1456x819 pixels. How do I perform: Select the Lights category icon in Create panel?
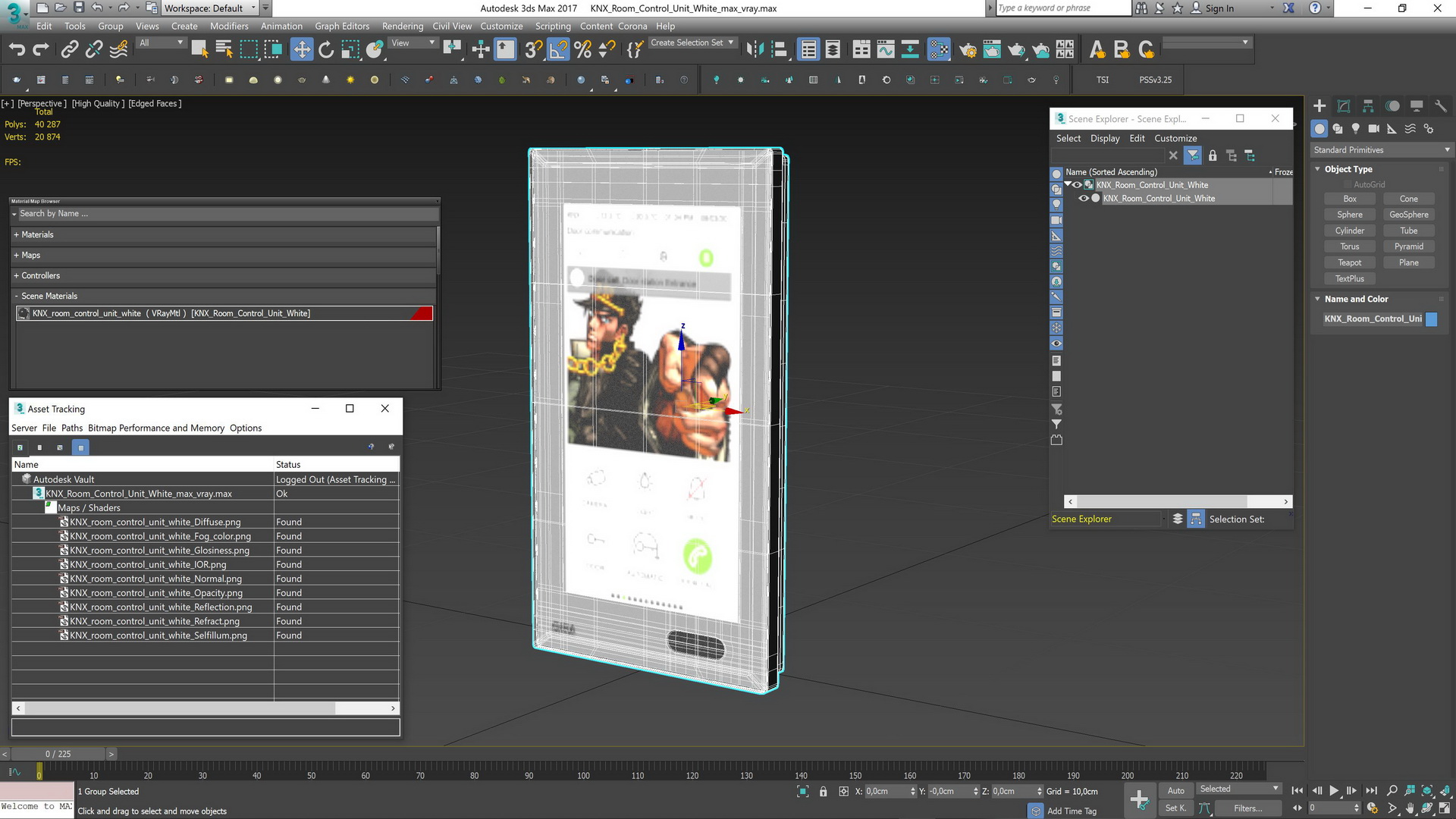pos(1355,129)
